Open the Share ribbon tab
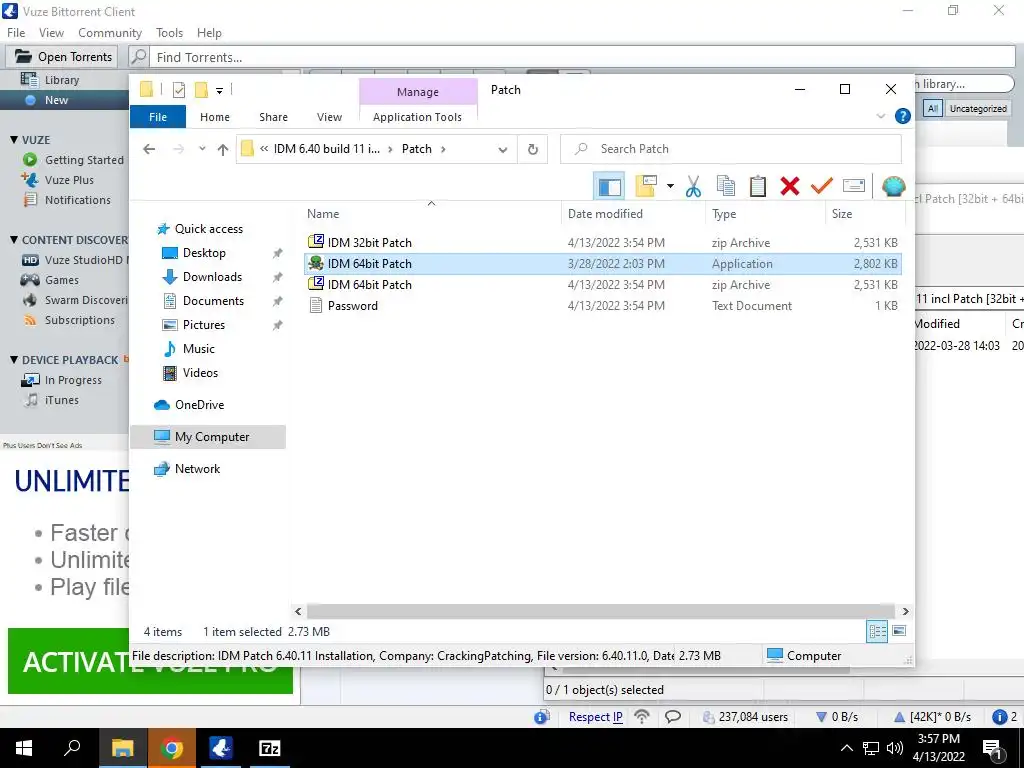Viewport: 1024px width, 768px height. [273, 117]
